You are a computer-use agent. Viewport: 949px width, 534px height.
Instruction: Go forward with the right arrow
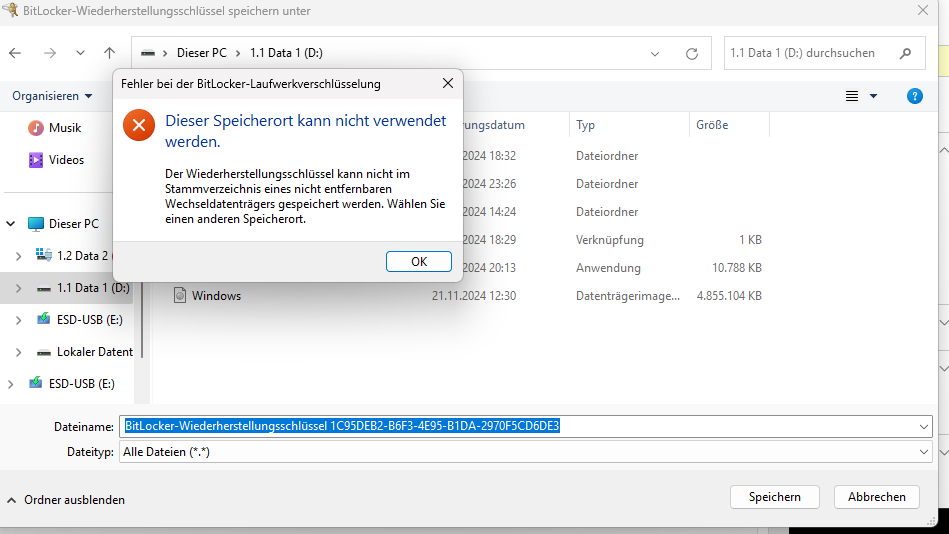click(x=50, y=53)
